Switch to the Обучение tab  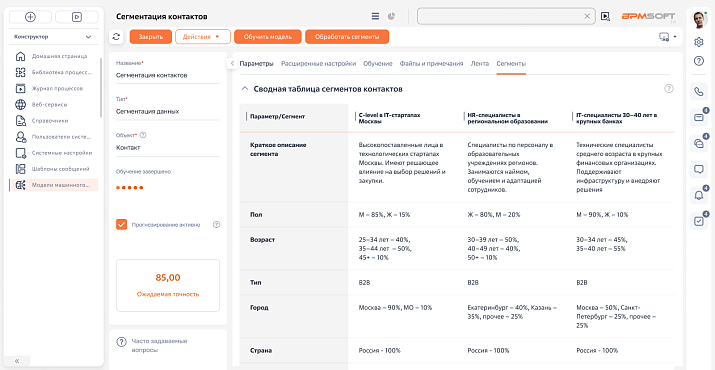[378, 64]
